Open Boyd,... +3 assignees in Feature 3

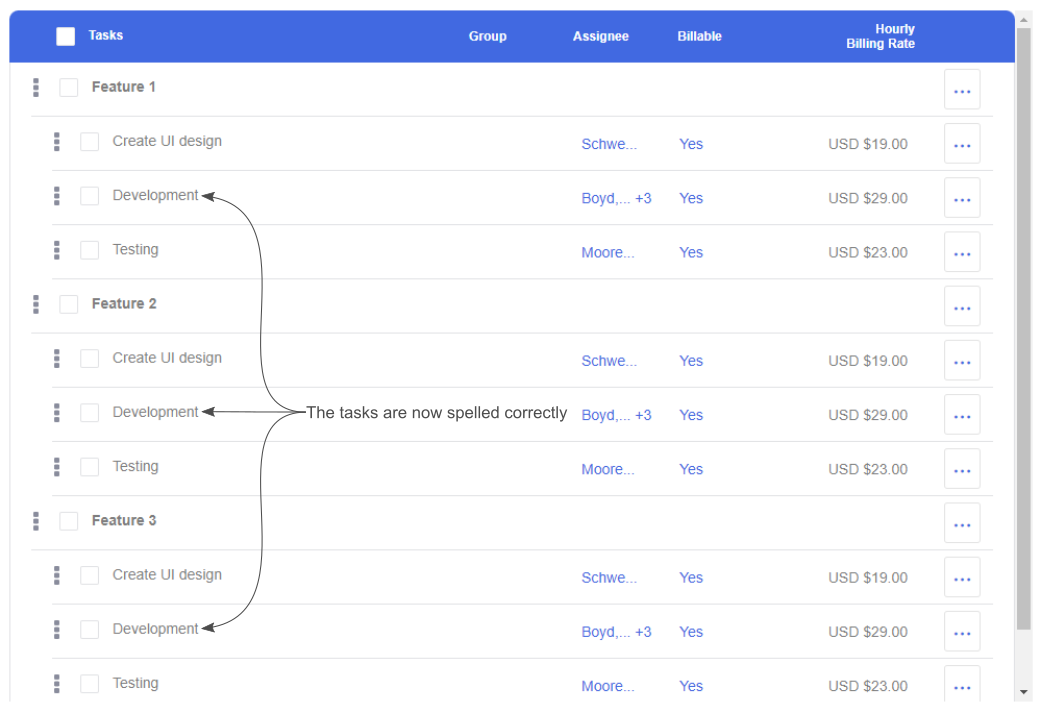[x=616, y=632]
